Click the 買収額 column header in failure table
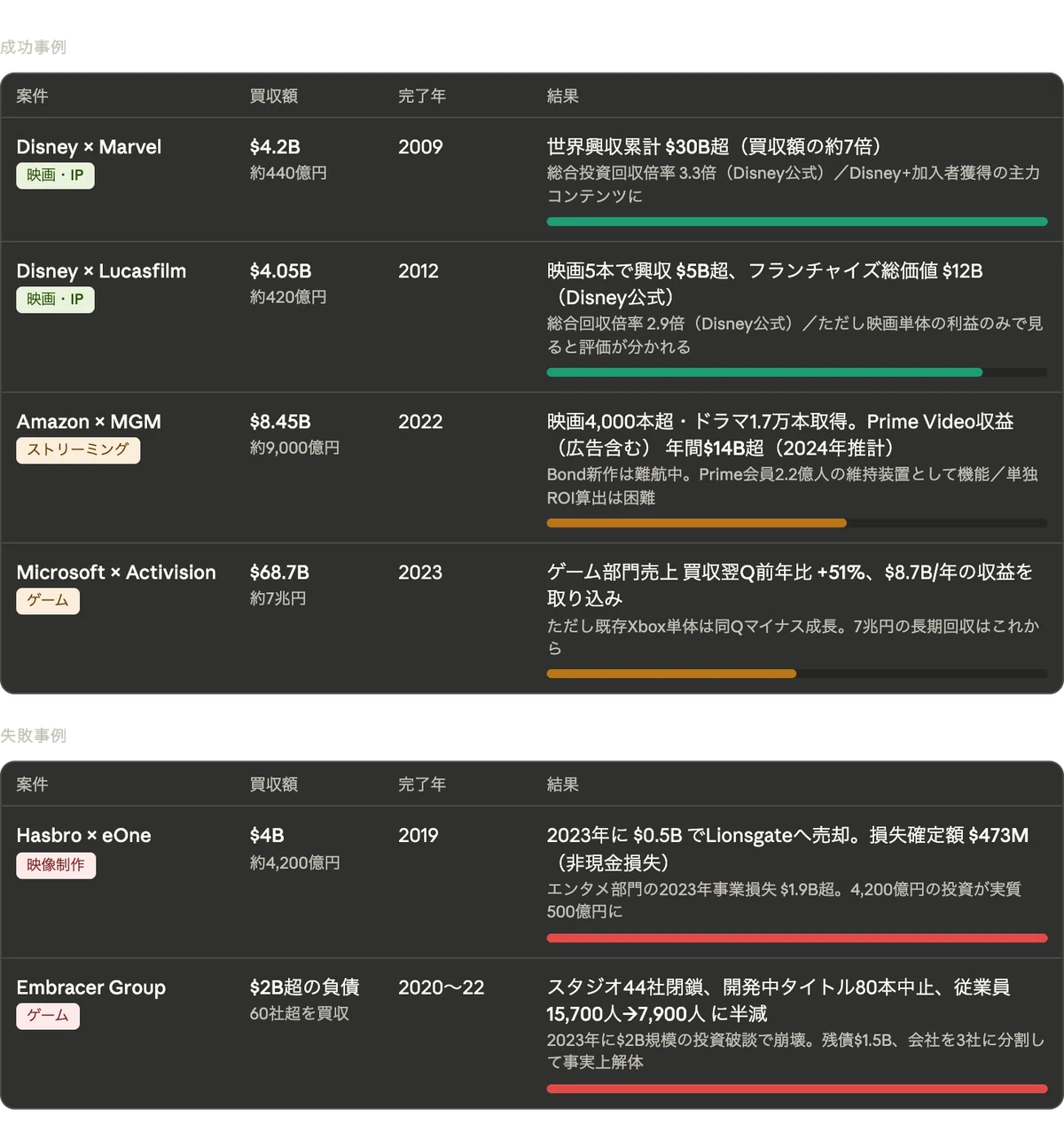Screen dimensions: 1064x1139 (x=274, y=784)
